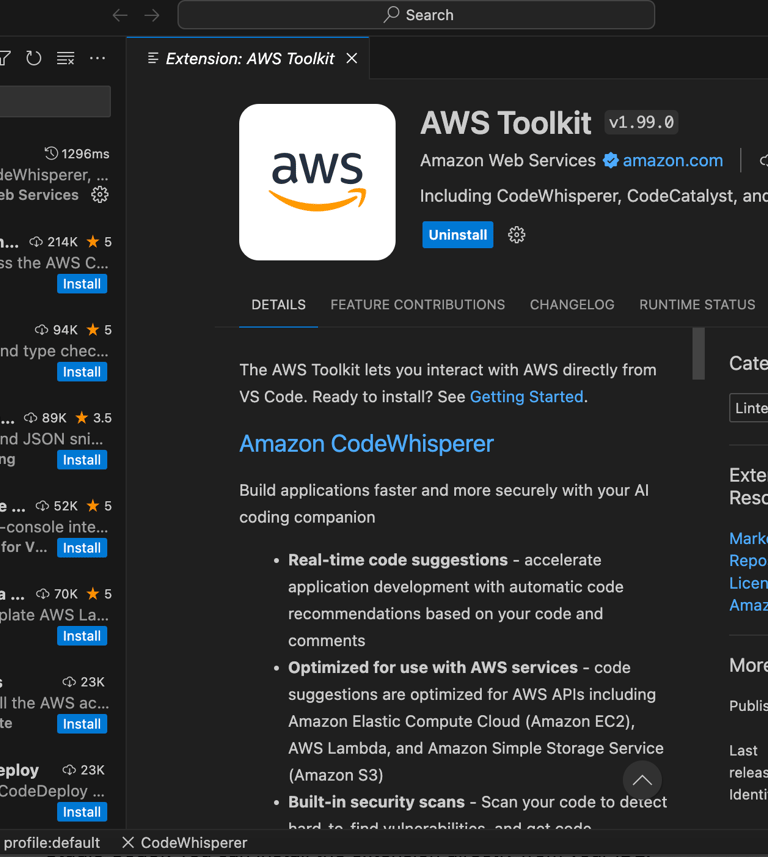The image size is (768, 857).
Task: Open the Getting Started link
Action: 526,396
